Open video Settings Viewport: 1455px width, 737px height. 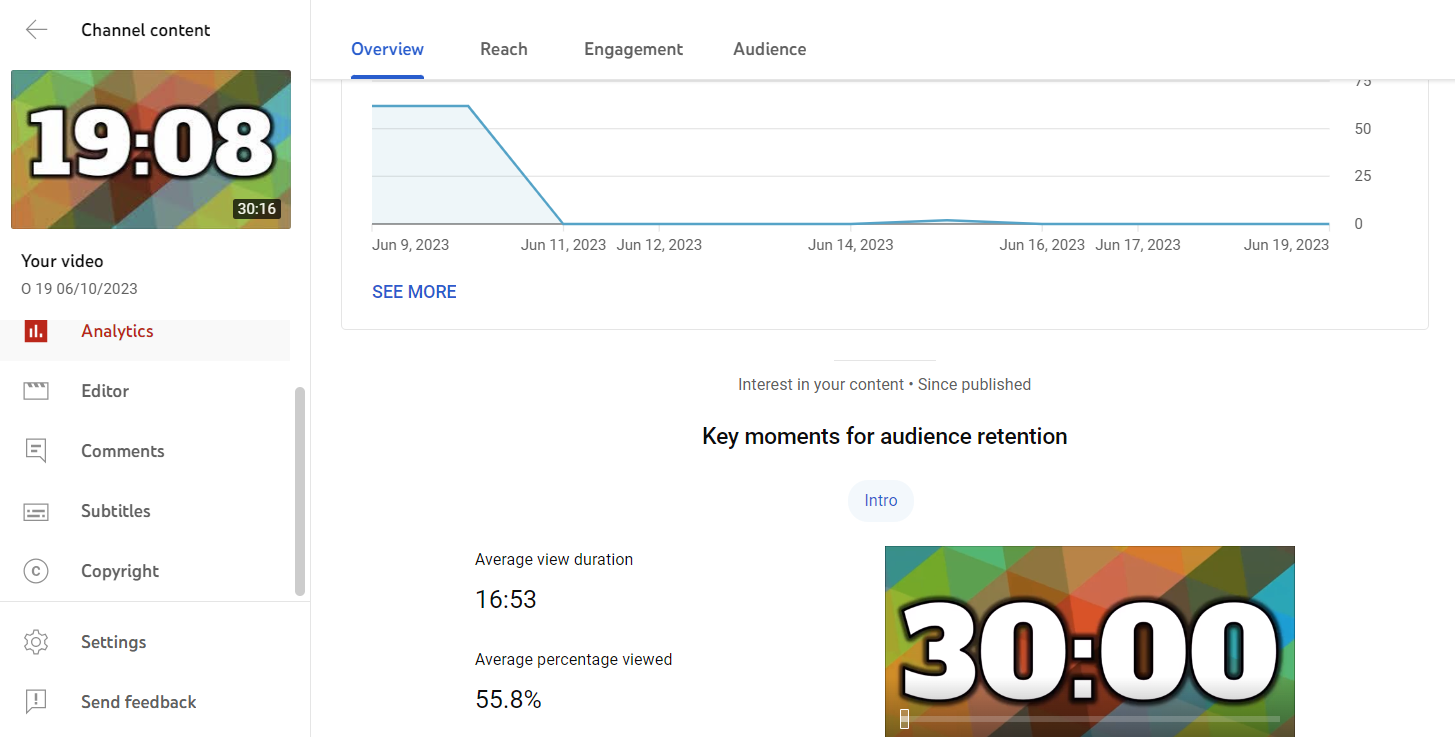(x=113, y=641)
